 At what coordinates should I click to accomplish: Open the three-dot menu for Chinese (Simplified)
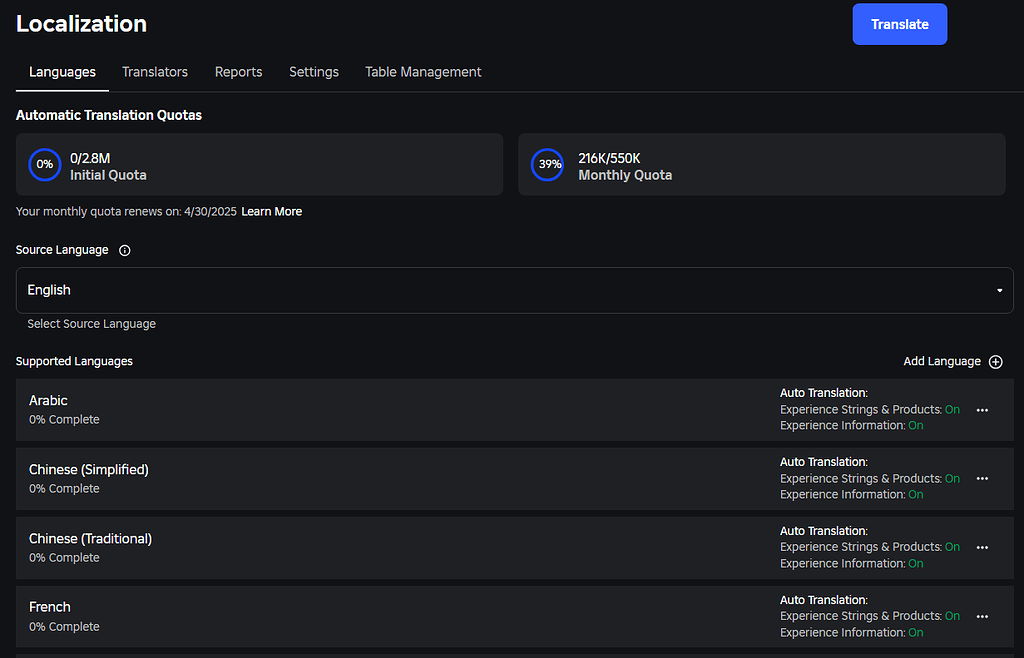(982, 479)
